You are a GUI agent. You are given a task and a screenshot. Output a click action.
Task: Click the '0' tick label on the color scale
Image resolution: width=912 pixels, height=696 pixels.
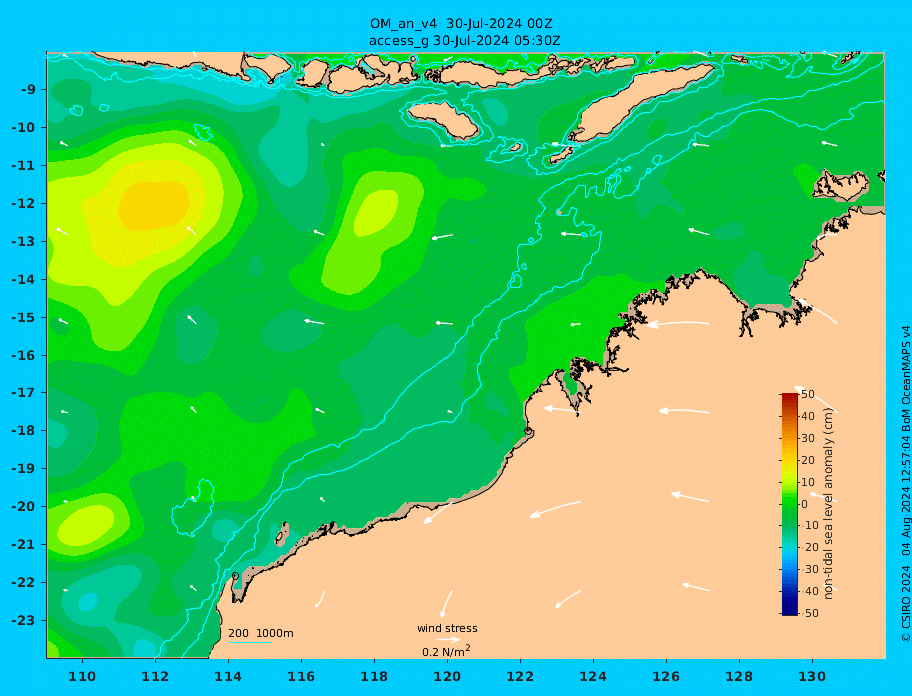pos(805,504)
